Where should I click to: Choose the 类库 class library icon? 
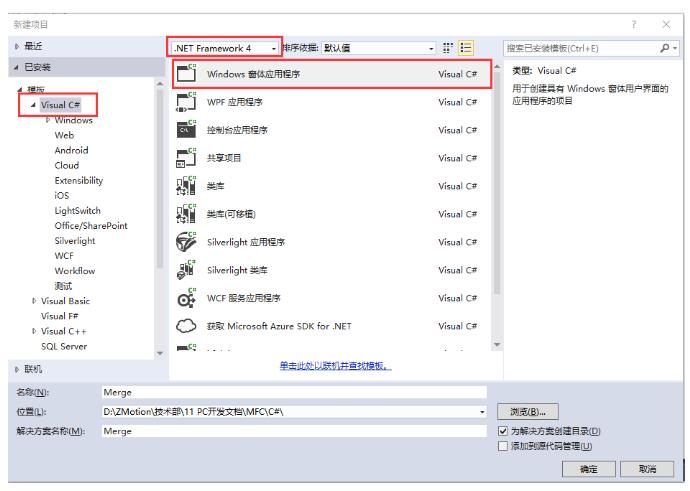pos(186,186)
